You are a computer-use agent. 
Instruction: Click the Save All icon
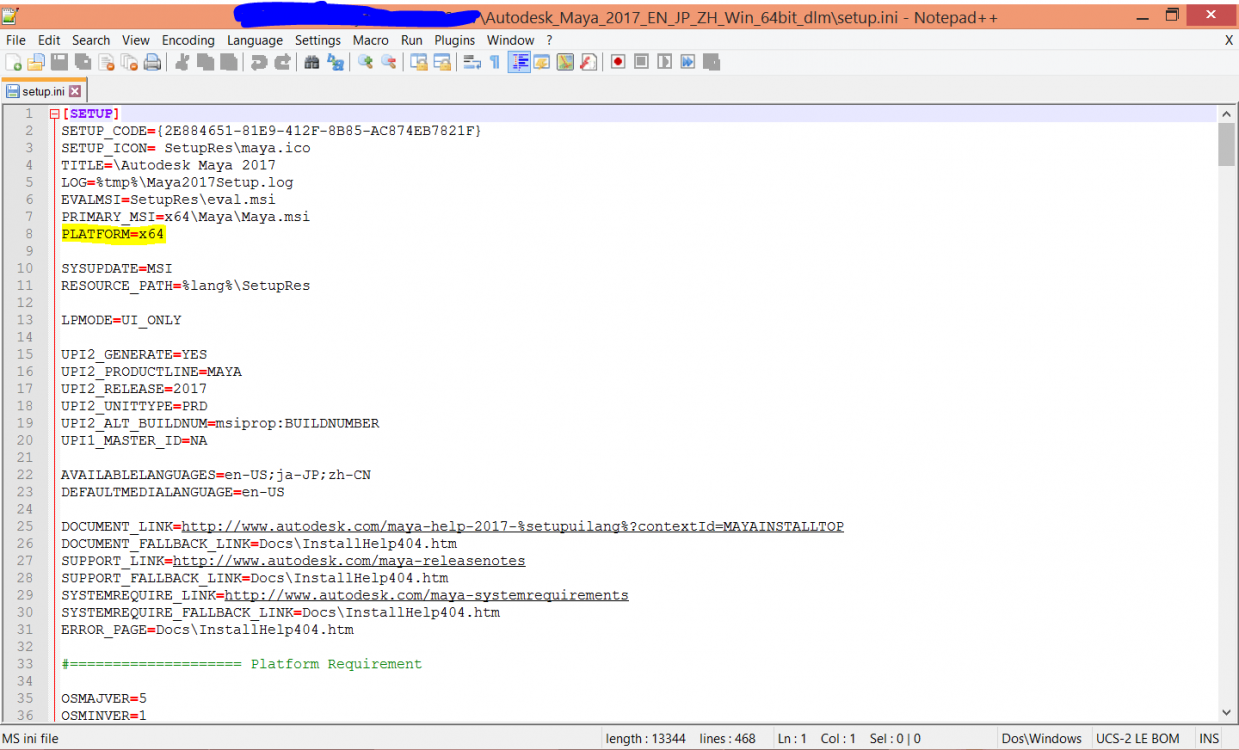(83, 62)
